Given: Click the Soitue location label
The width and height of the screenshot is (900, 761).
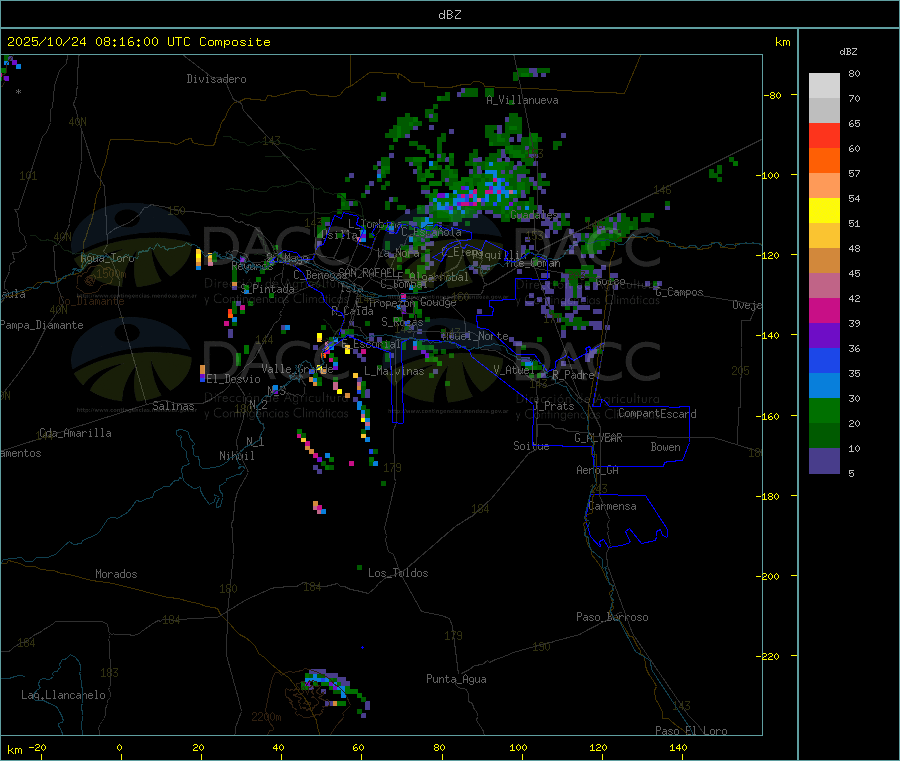Looking at the screenshot, I should pyautogui.click(x=531, y=446).
